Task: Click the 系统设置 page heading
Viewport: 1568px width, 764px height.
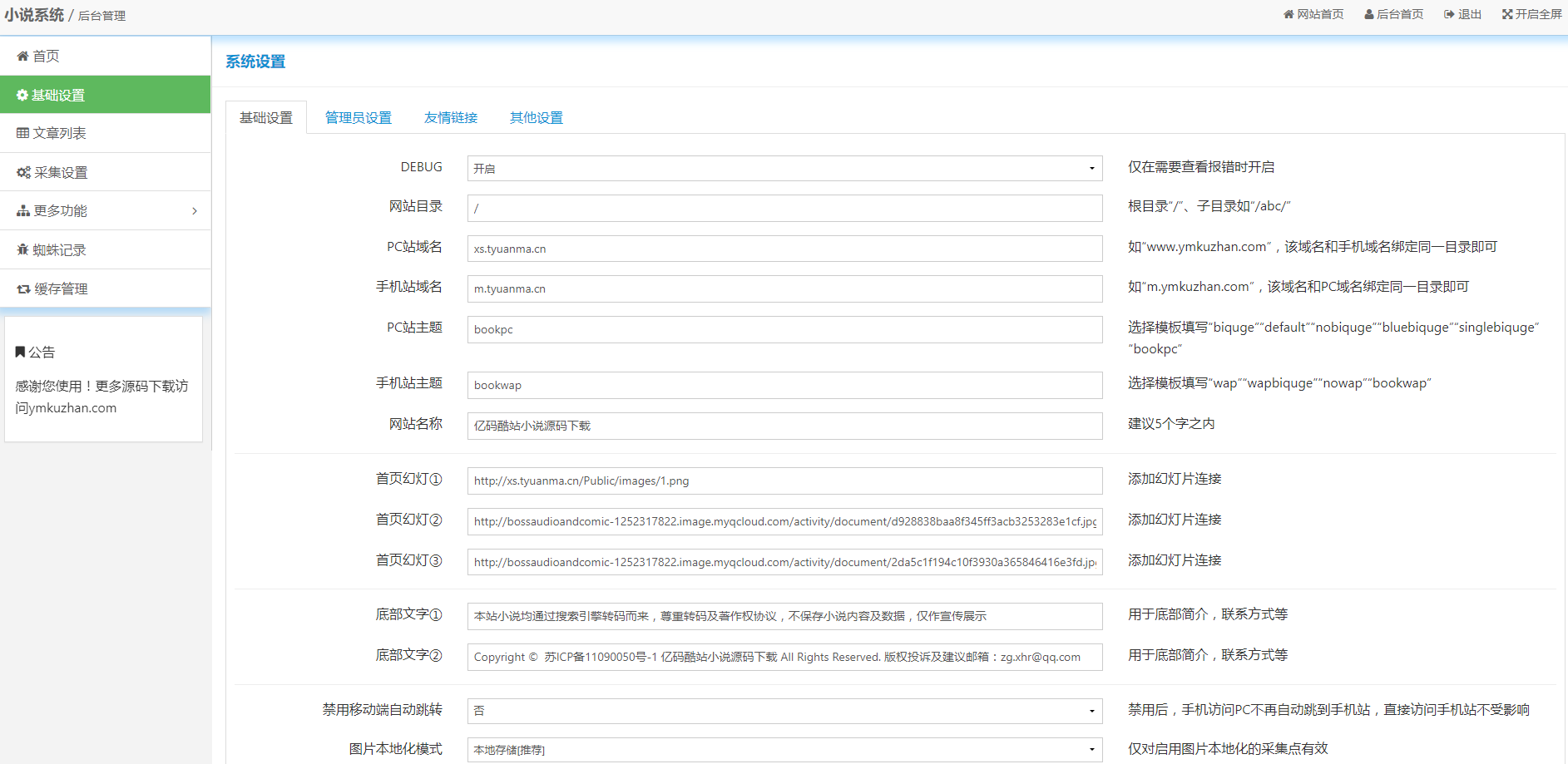Action: tap(255, 62)
